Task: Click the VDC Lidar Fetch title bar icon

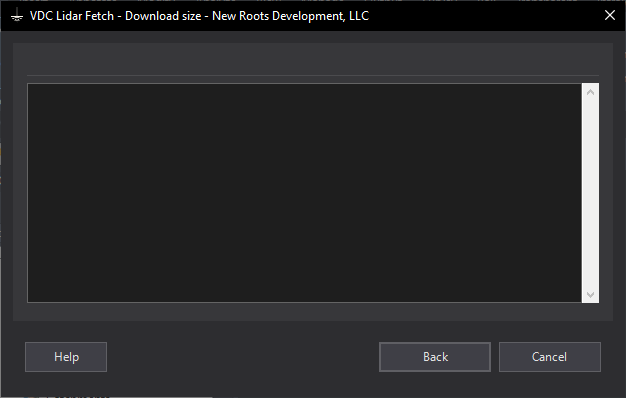Action: [17, 16]
